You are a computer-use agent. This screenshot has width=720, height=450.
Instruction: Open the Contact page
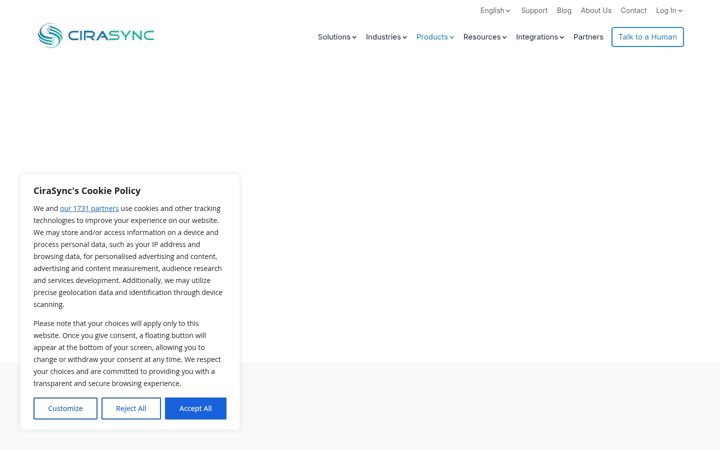pyautogui.click(x=633, y=11)
